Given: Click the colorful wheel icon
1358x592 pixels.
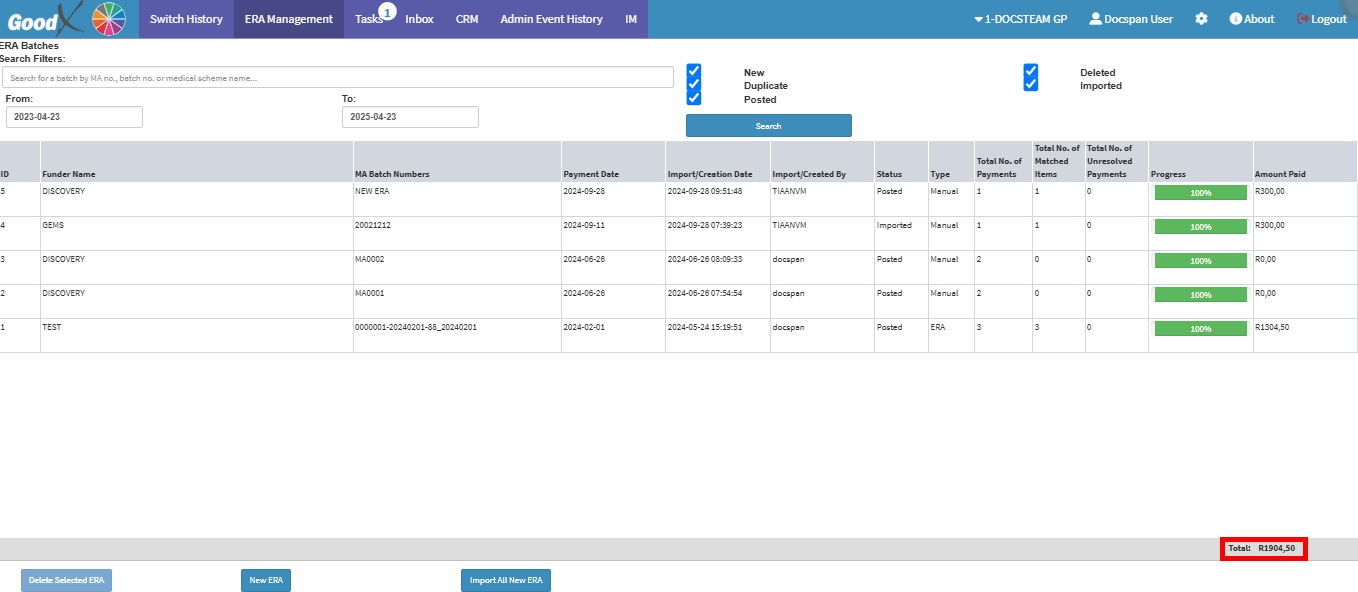Looking at the screenshot, I should 109,20.
